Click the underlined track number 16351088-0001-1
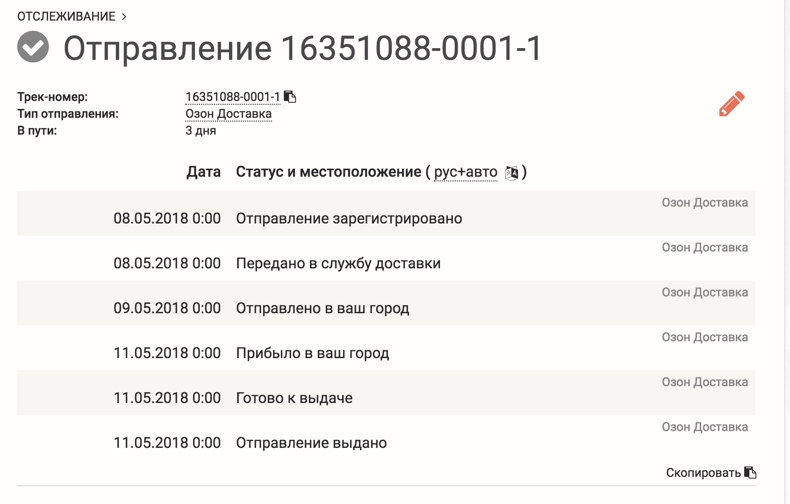Image resolution: width=790 pixels, height=504 pixels. [232, 96]
